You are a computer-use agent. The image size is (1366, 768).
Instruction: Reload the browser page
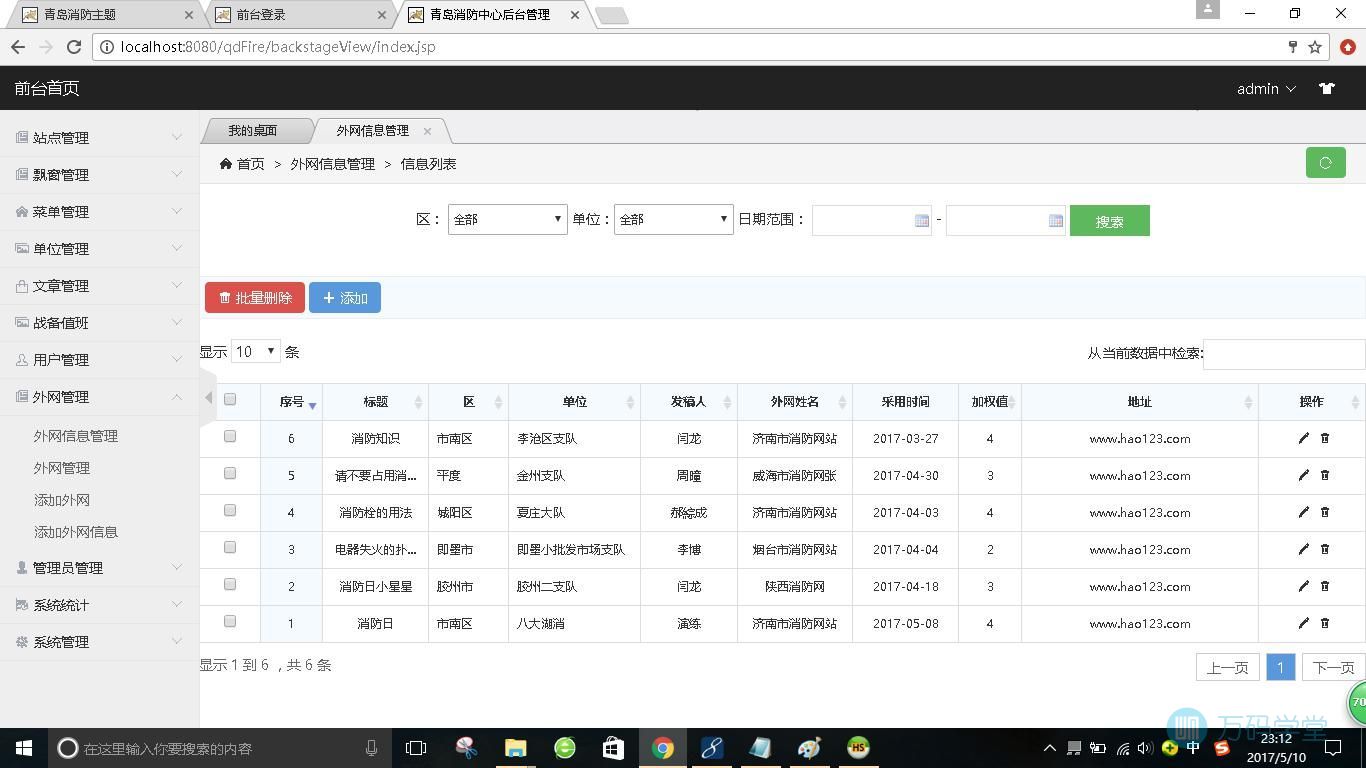[73, 47]
